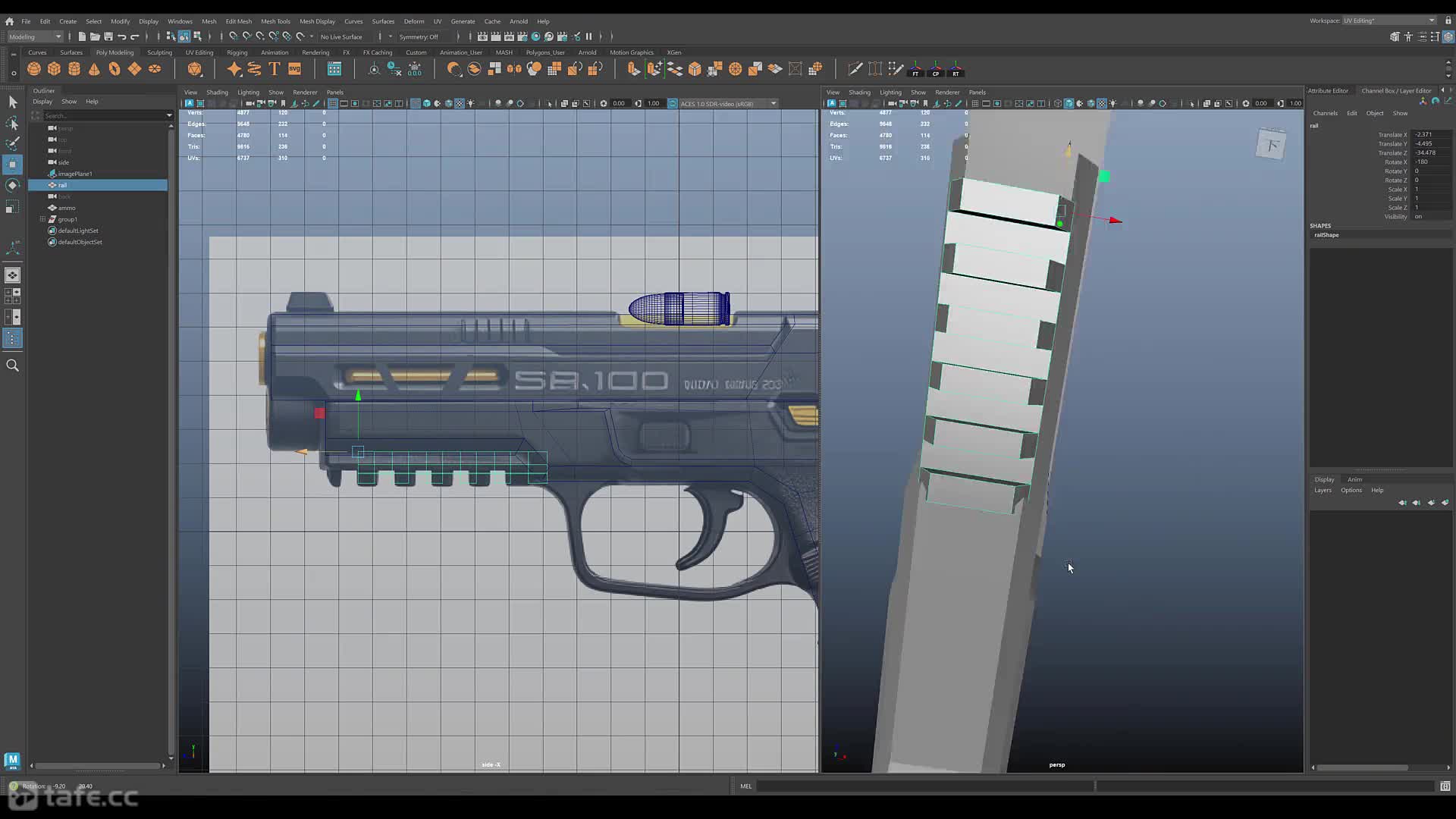
Task: Activate the Select tool arrow in toolbox
Action: pyautogui.click(x=12, y=102)
